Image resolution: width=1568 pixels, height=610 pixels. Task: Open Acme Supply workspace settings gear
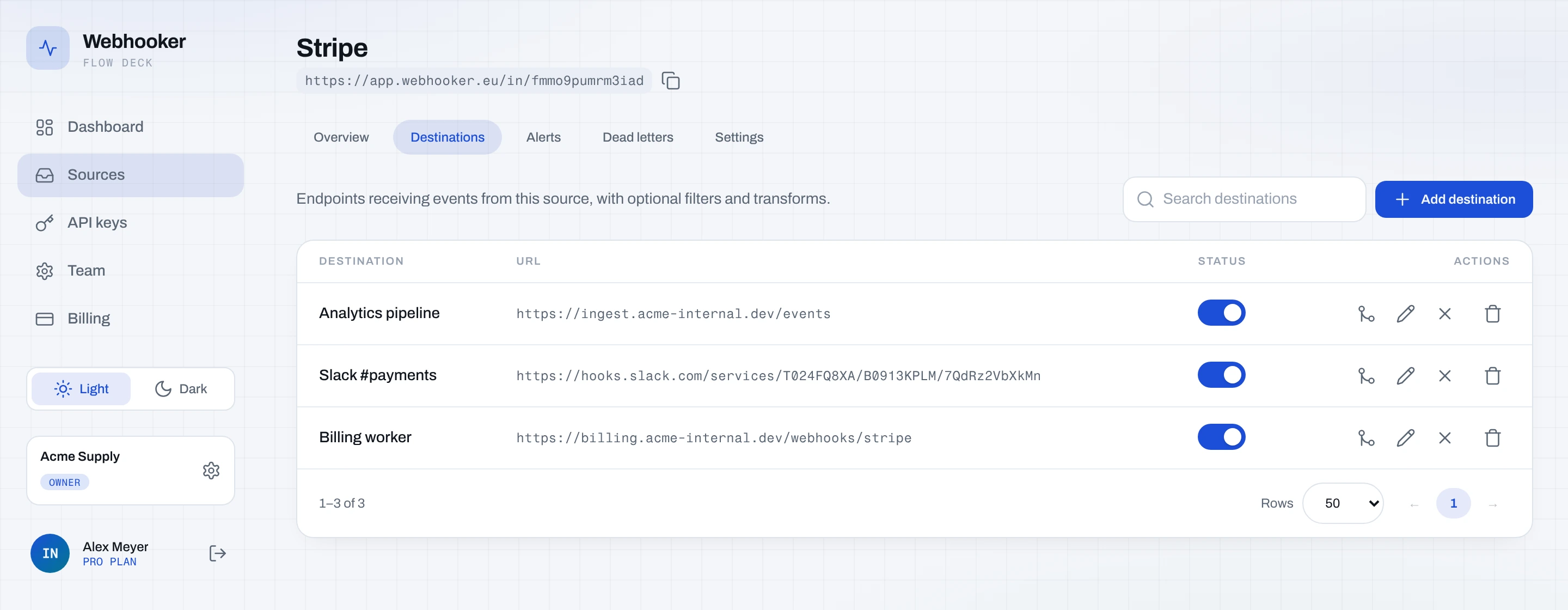click(211, 471)
